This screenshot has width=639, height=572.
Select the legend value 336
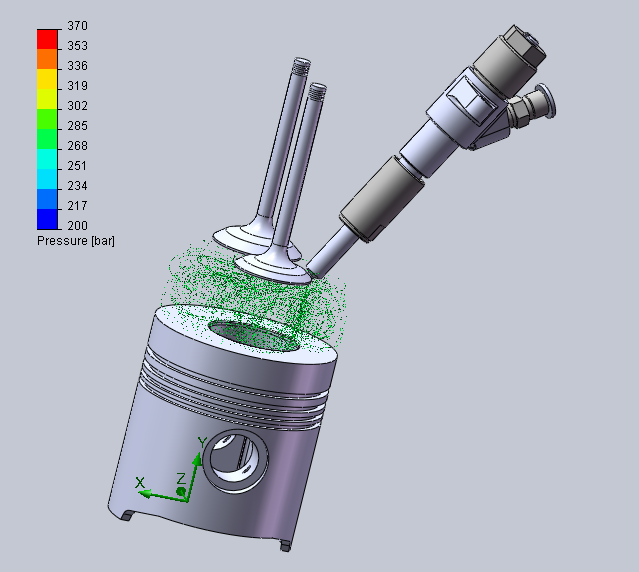pos(77,66)
